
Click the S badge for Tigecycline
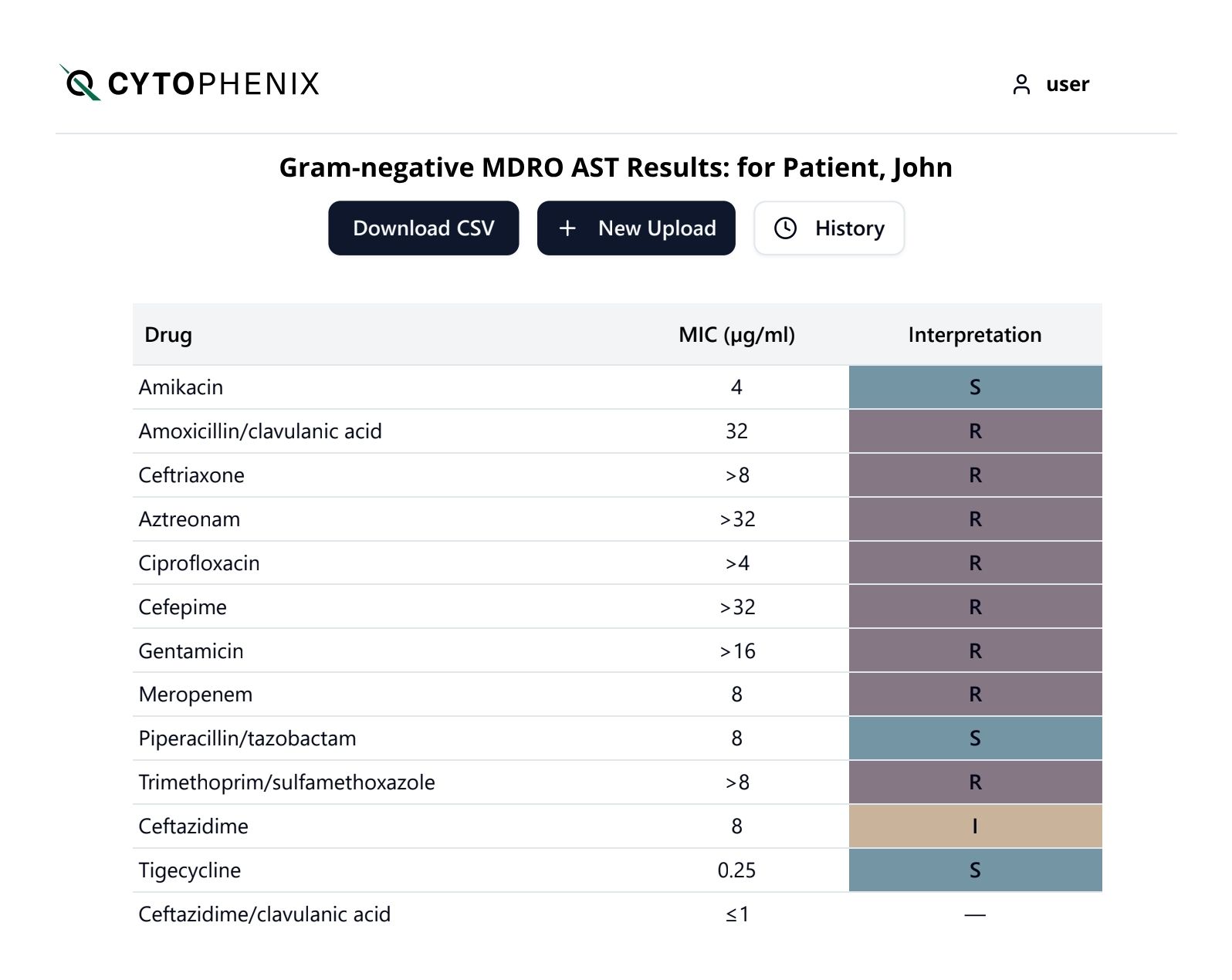click(975, 870)
